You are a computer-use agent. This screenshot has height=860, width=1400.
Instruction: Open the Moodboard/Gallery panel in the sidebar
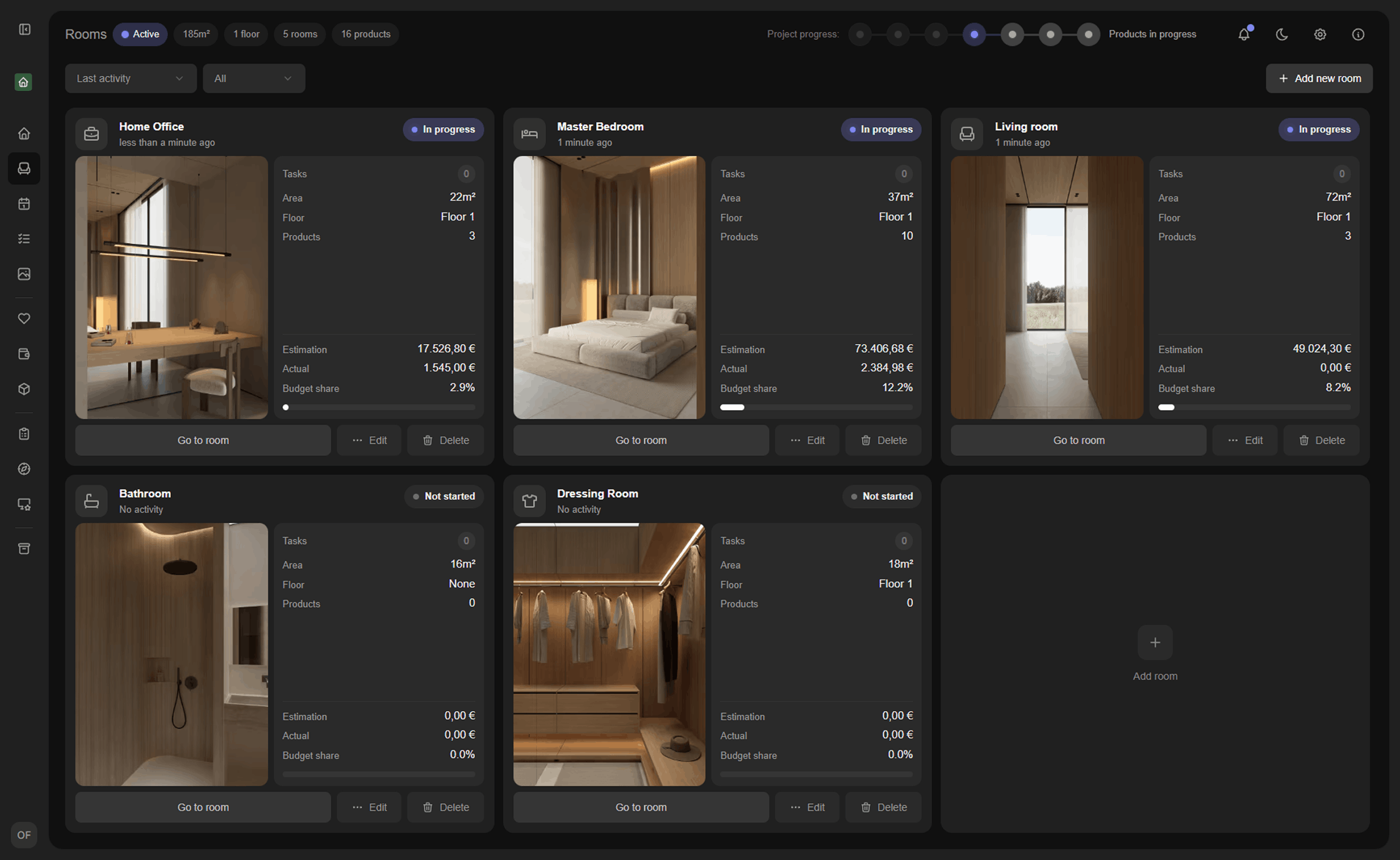tap(24, 274)
